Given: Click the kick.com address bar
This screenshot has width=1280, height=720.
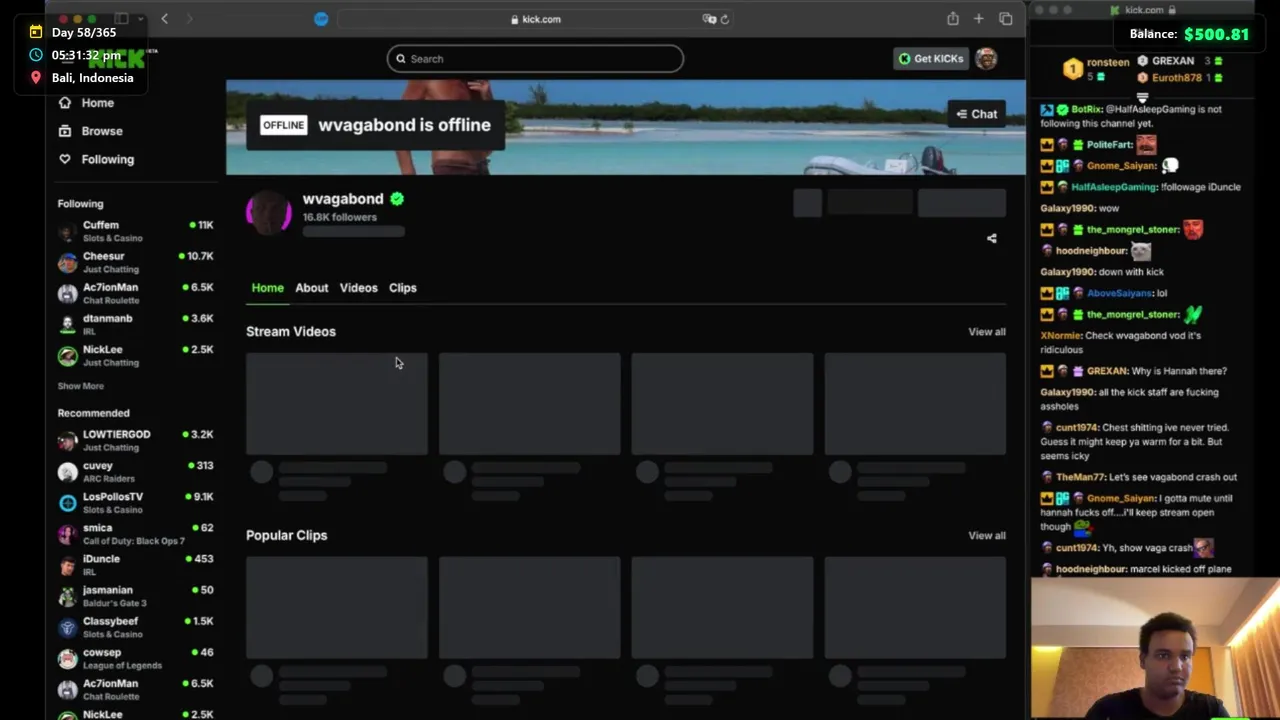Looking at the screenshot, I should (x=536, y=19).
